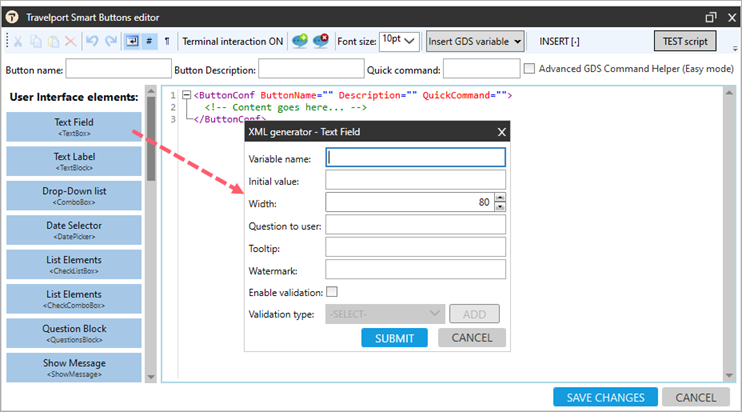
Task: Open the Font size dropdown
Action: coord(400,41)
